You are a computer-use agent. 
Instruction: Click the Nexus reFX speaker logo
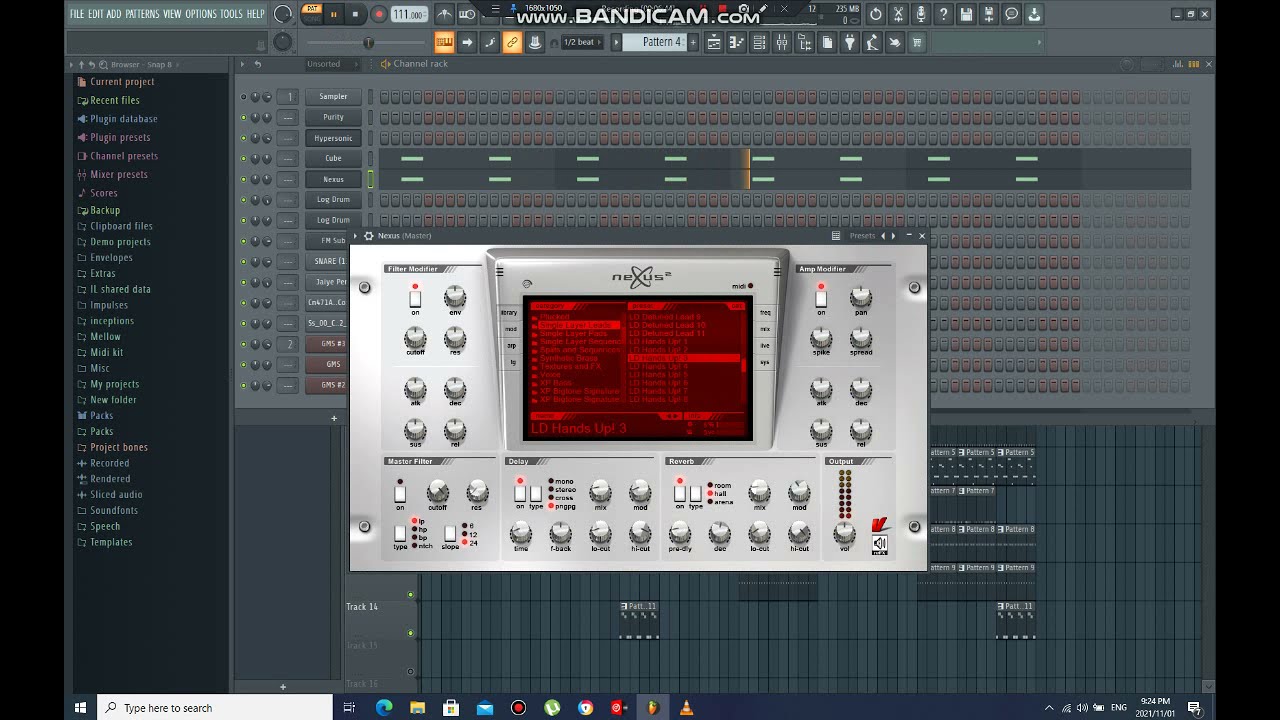(x=879, y=544)
